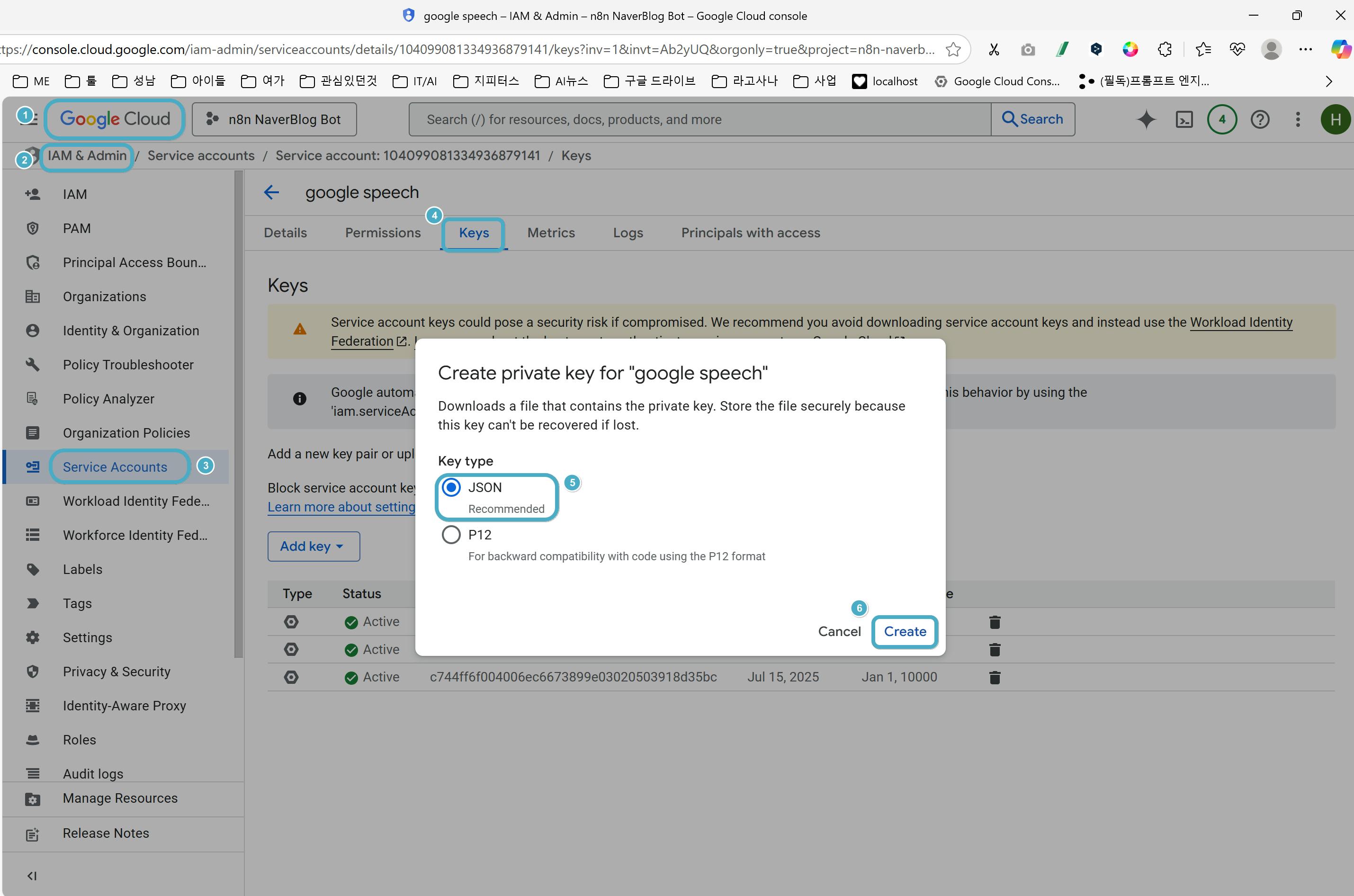Image resolution: width=1354 pixels, height=896 pixels.
Task: Open the help question mark icon
Action: (1260, 119)
